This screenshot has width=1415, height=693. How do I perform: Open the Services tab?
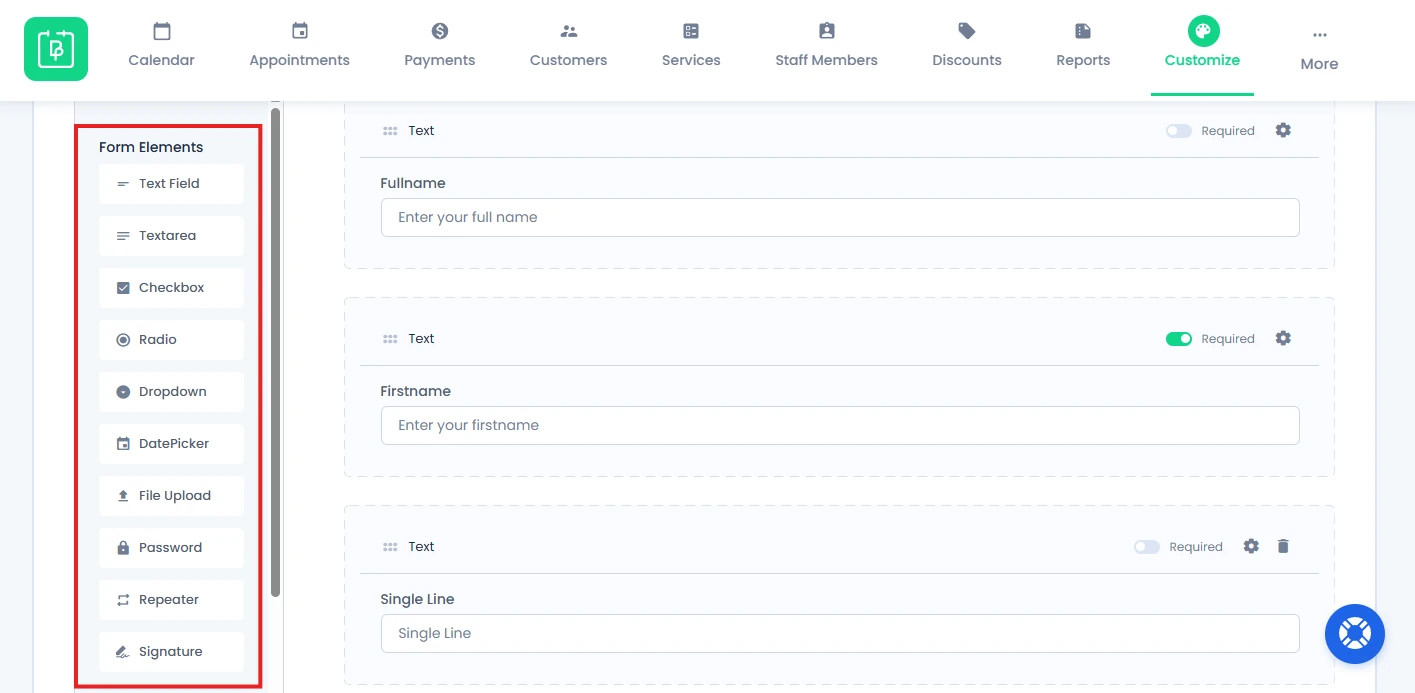pos(691,46)
